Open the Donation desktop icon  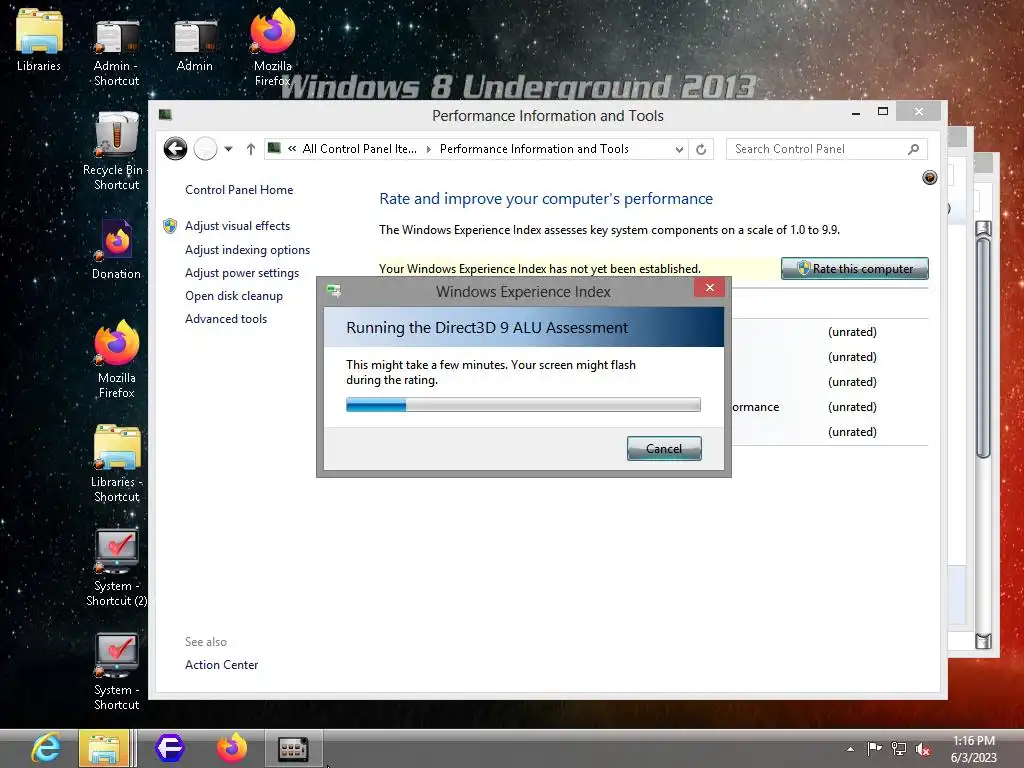[116, 247]
